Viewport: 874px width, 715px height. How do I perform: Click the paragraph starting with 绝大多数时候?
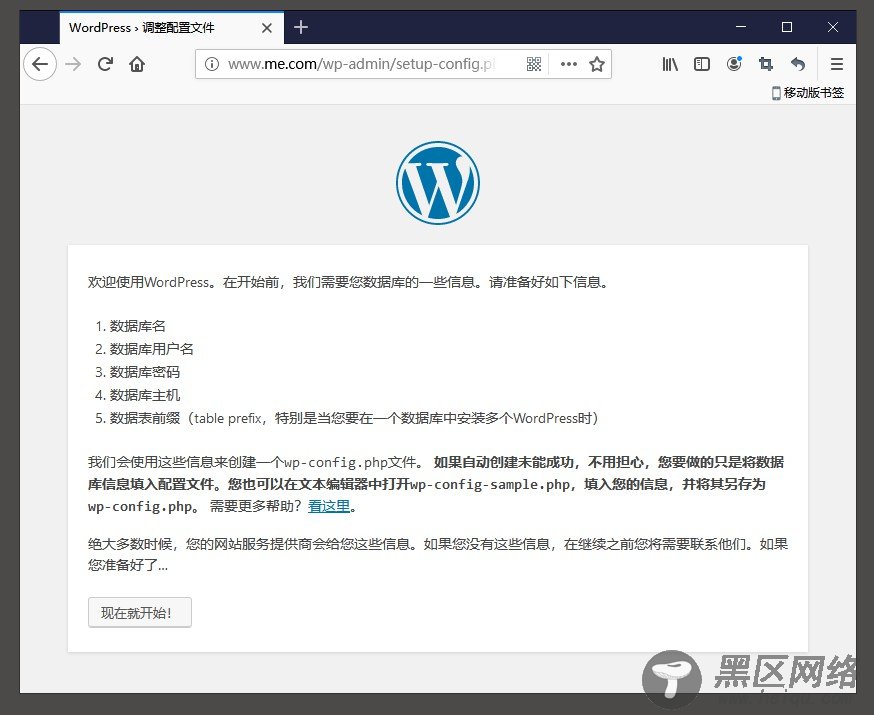(438, 555)
